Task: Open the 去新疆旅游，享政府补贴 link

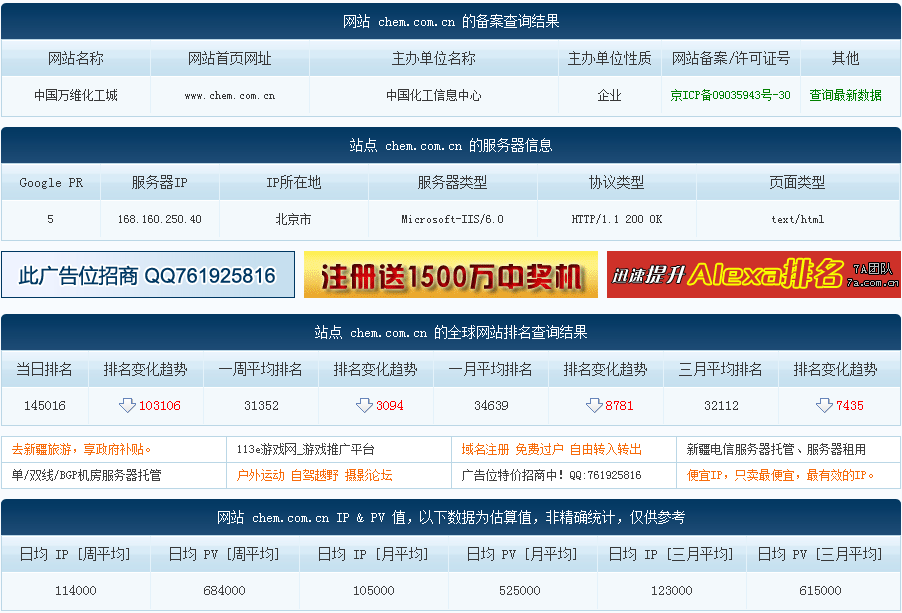Action: [x=81, y=449]
